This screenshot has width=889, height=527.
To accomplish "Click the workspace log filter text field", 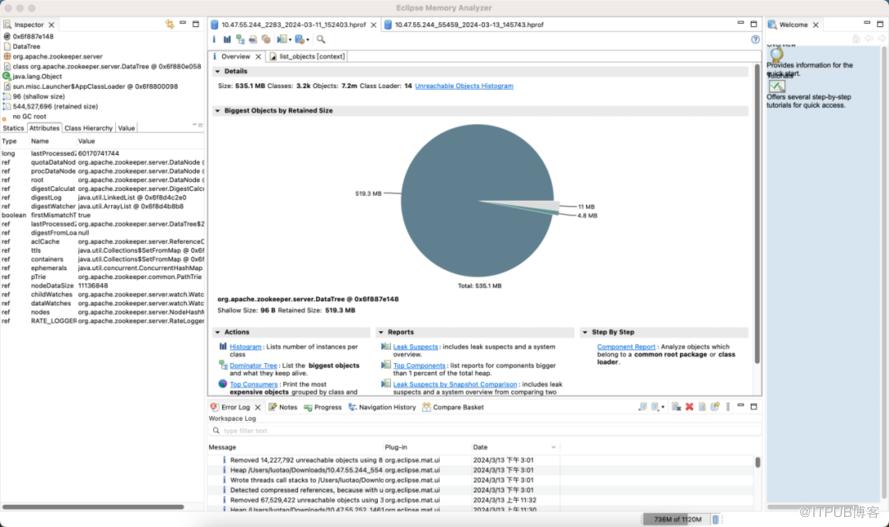I will pyautogui.click(x=485, y=431).
